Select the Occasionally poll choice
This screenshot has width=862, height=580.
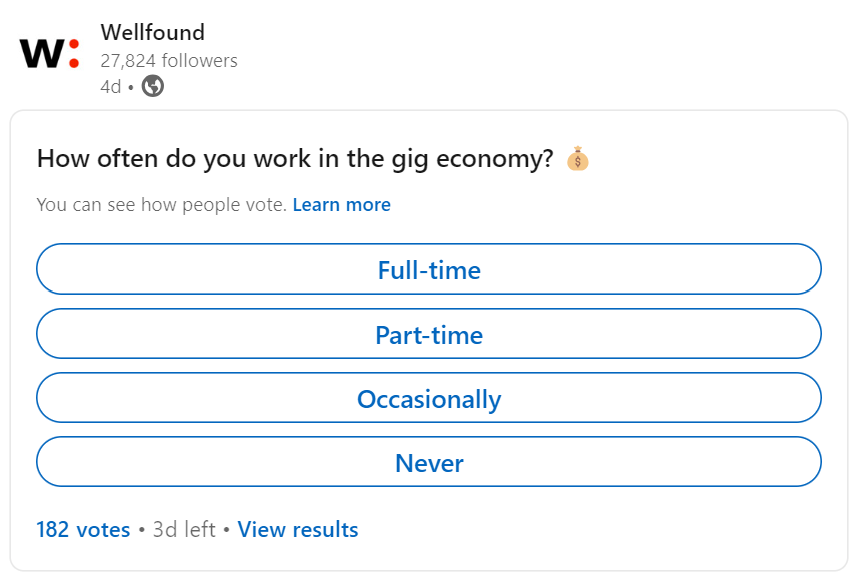coord(428,398)
